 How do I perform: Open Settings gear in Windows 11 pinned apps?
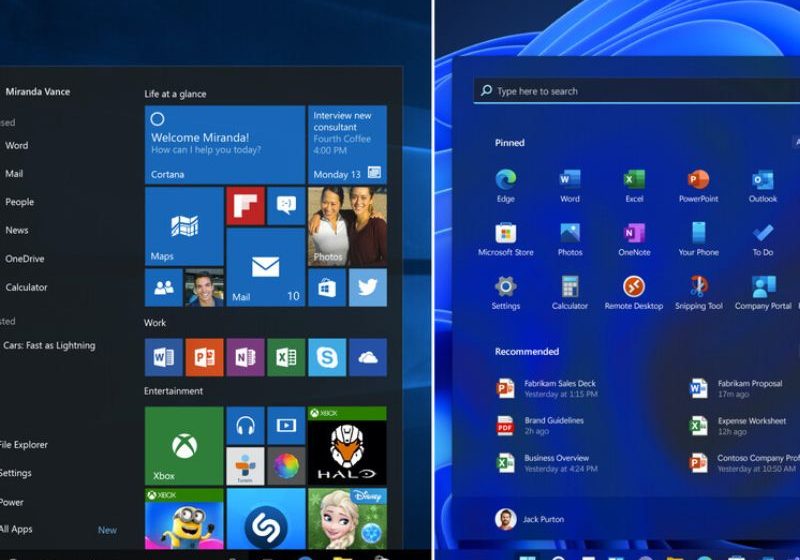click(506, 293)
